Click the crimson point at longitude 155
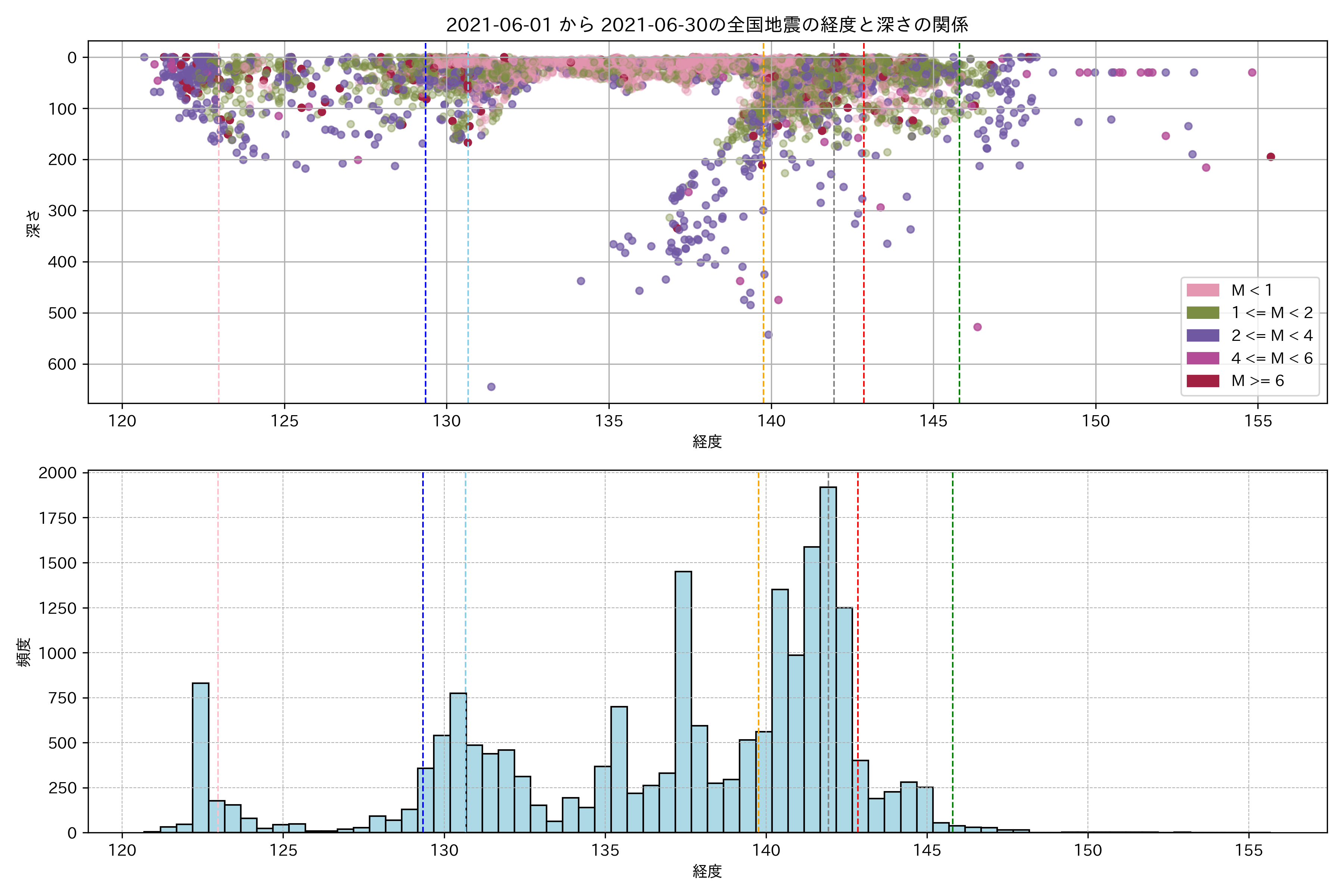 click(x=1271, y=156)
